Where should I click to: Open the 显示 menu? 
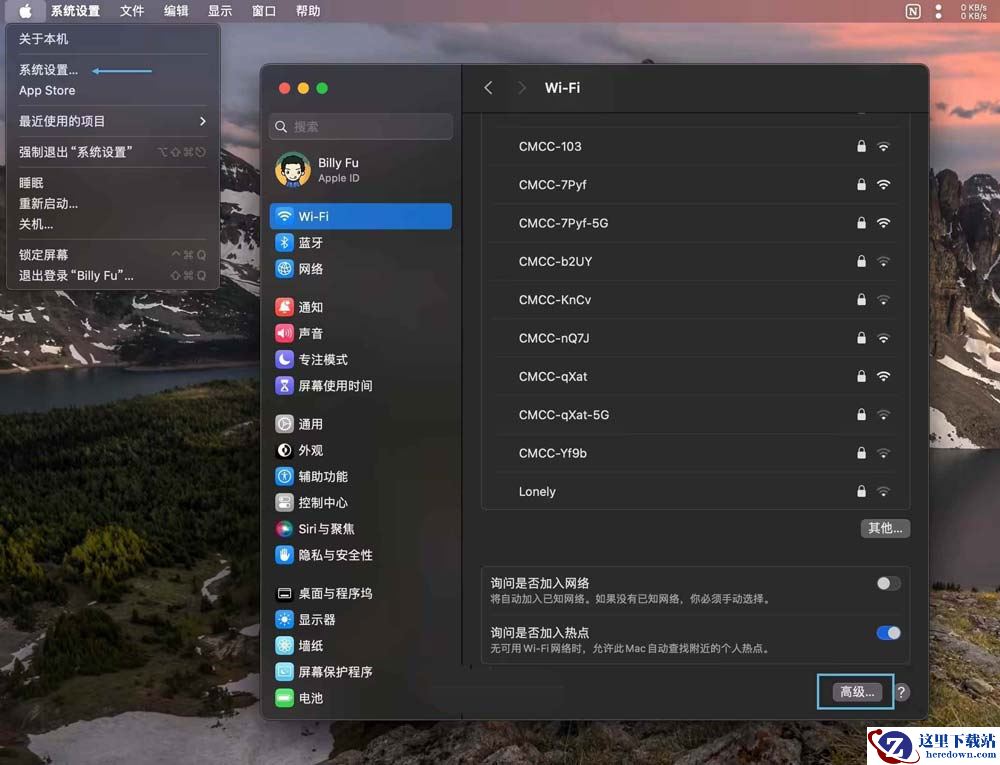(x=220, y=11)
